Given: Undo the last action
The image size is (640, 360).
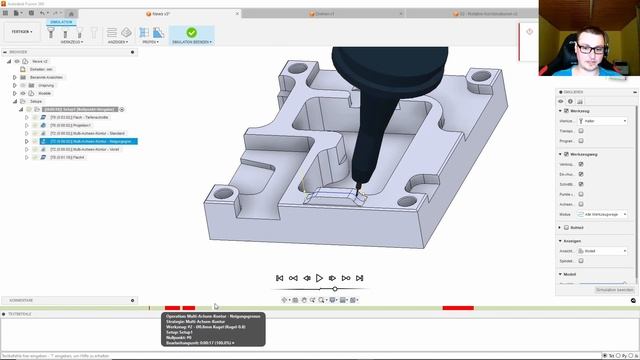Looking at the screenshot, I should point(42,13).
